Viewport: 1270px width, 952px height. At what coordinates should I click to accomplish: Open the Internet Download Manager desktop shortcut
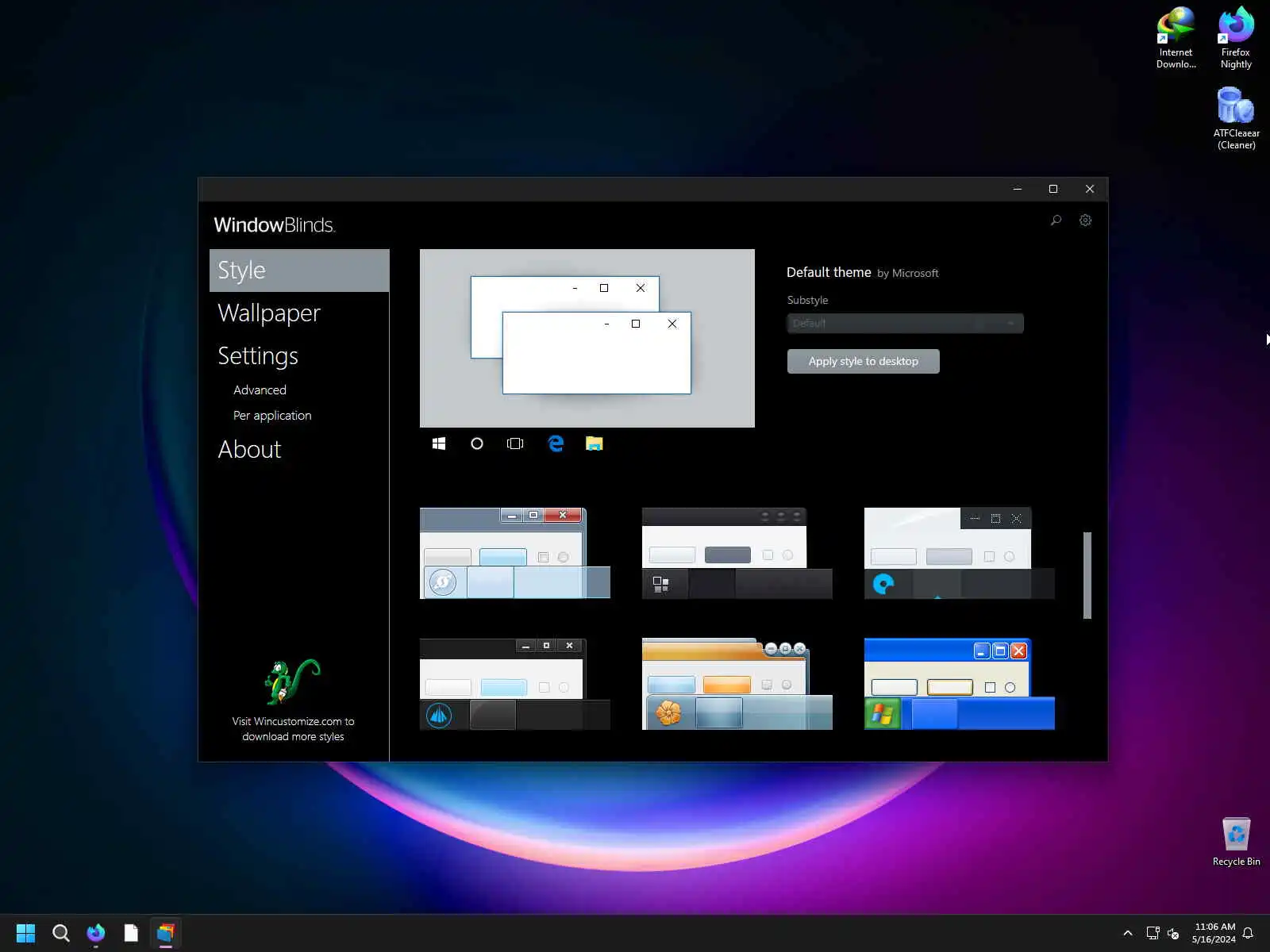pyautogui.click(x=1176, y=38)
